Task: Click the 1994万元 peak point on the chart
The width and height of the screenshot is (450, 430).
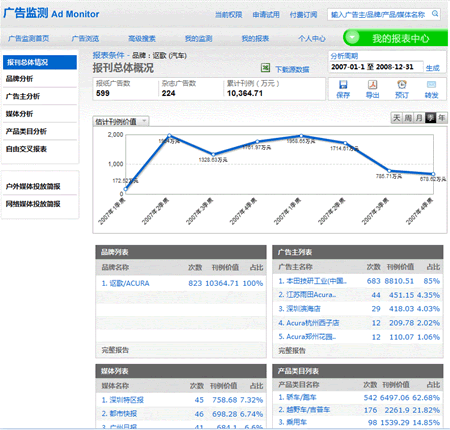Action: 169,135
